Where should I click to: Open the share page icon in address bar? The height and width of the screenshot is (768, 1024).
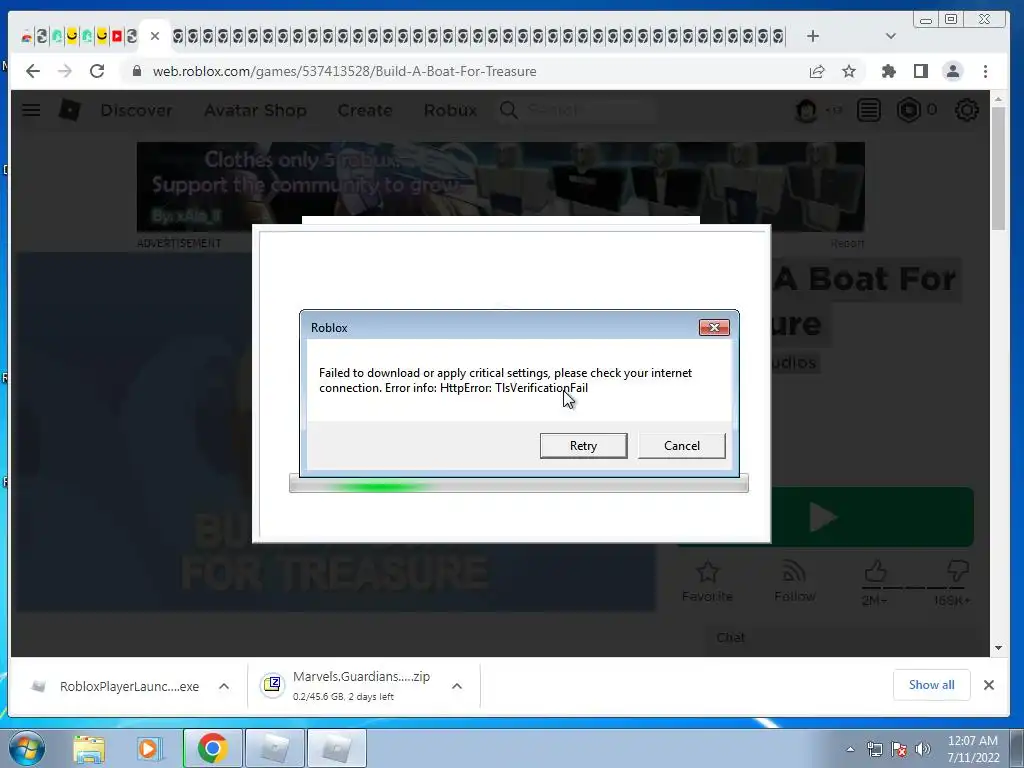tap(816, 71)
